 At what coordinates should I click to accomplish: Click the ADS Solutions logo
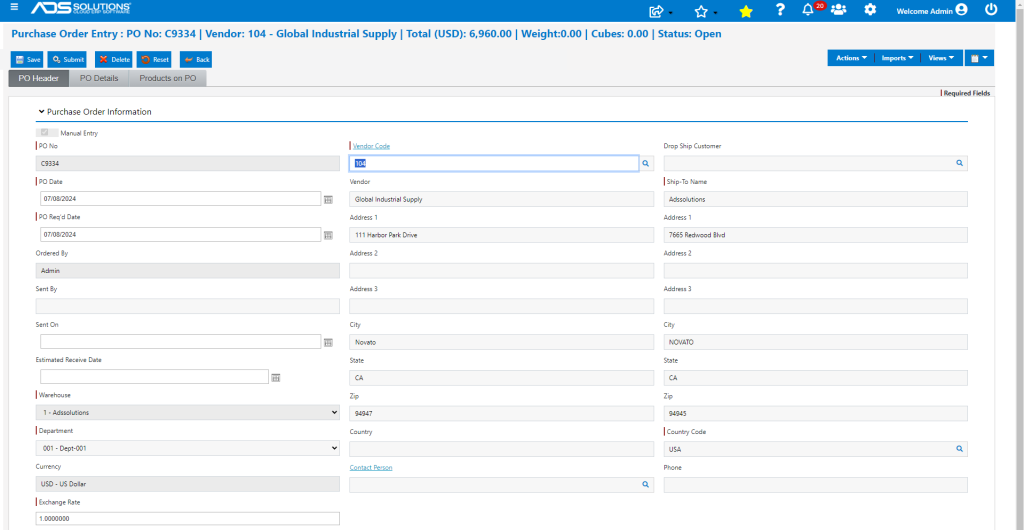tap(81, 8)
